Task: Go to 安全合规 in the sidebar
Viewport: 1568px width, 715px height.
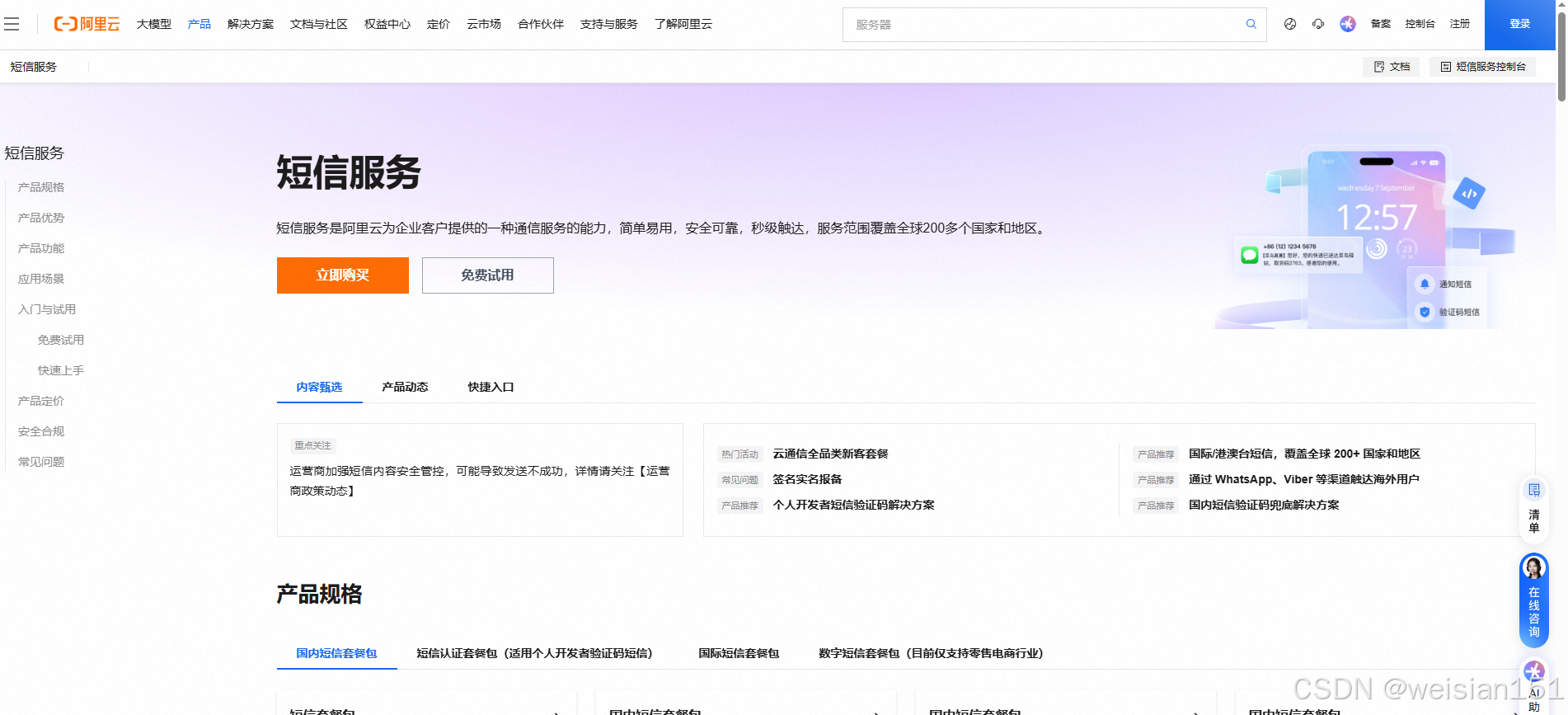Action: (41, 431)
